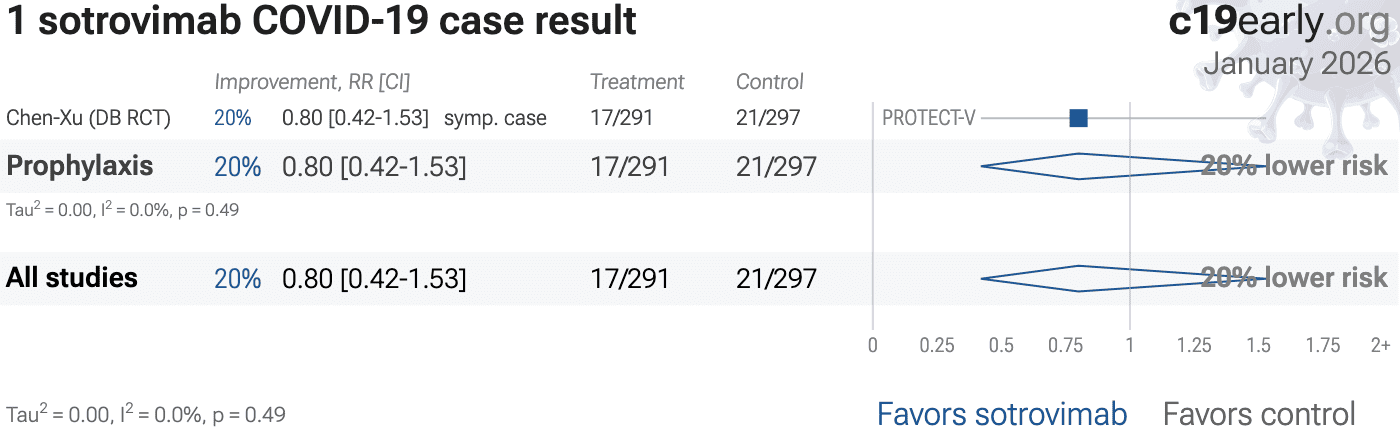The image size is (1400, 429).
Task: Select the All studies summary heading
Action: [x=72, y=278]
